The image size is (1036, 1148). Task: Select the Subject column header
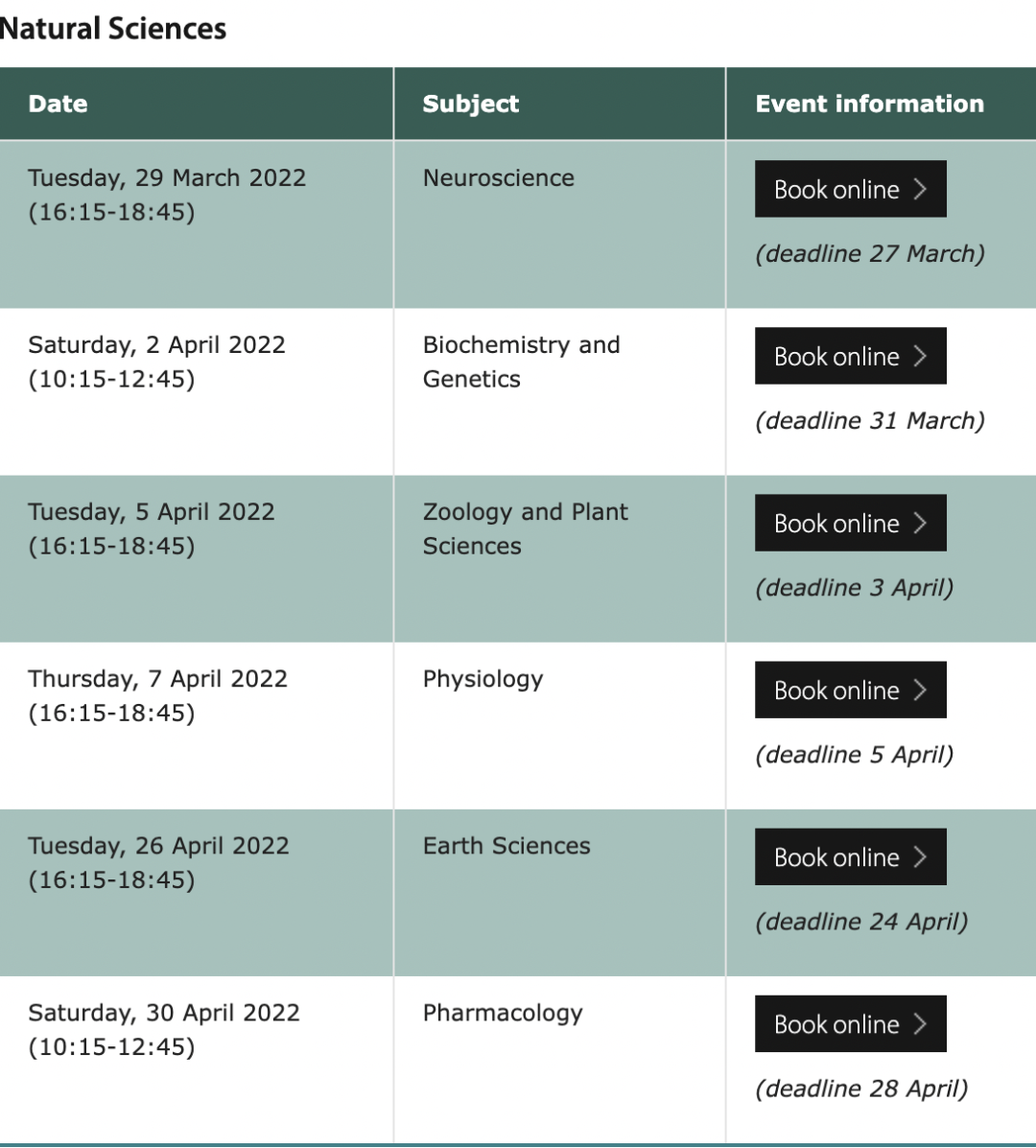tap(559, 104)
